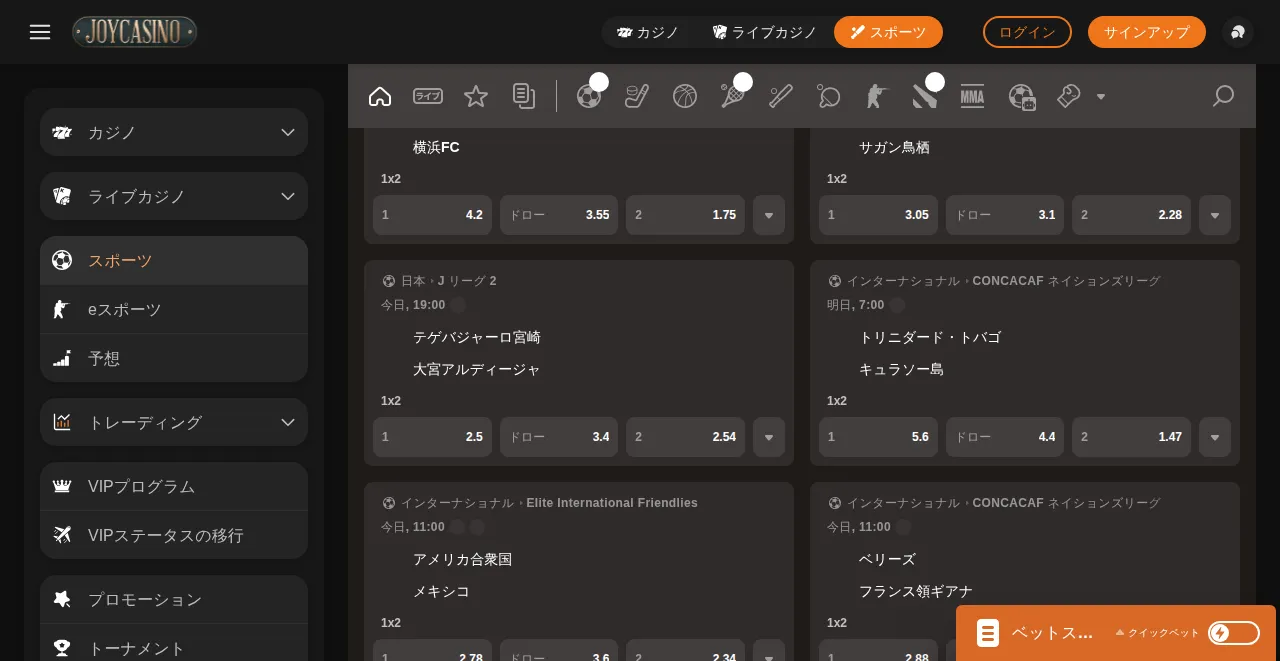Show more sports dropdown arrow in toolbar
This screenshot has width=1280, height=661.
1101,96
